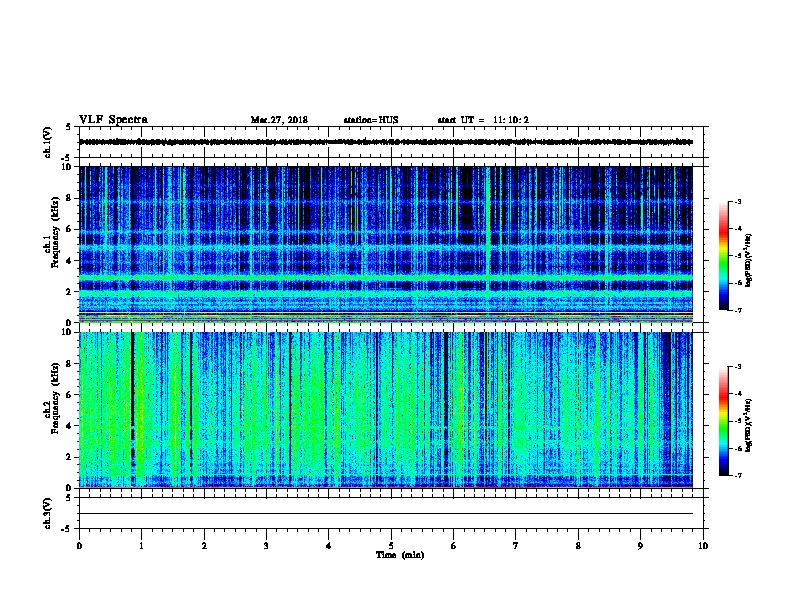Click the ch.2 color bar PSD unit label

[x=748, y=425]
